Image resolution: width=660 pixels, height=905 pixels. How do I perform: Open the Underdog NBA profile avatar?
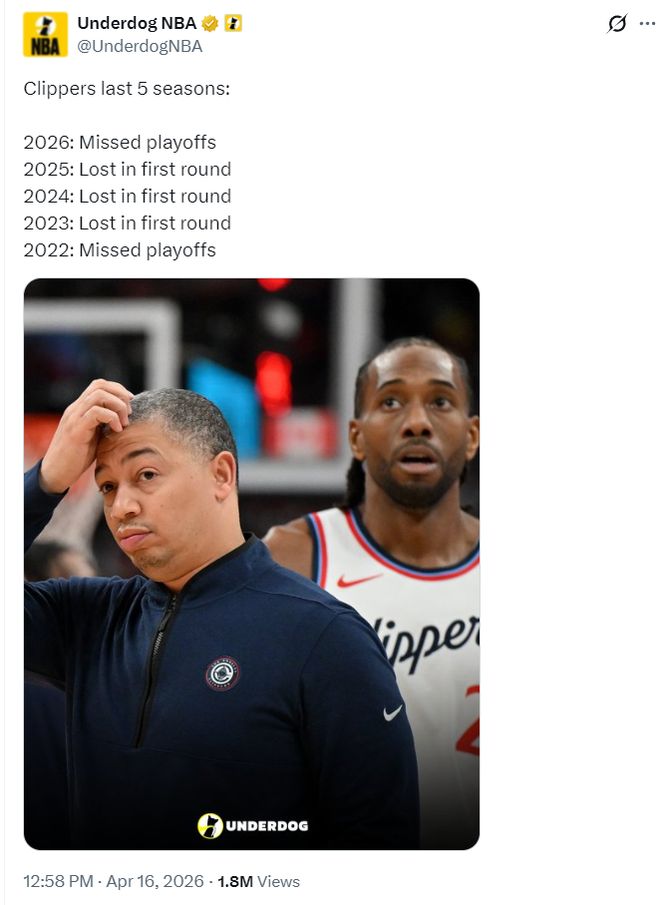45,35
